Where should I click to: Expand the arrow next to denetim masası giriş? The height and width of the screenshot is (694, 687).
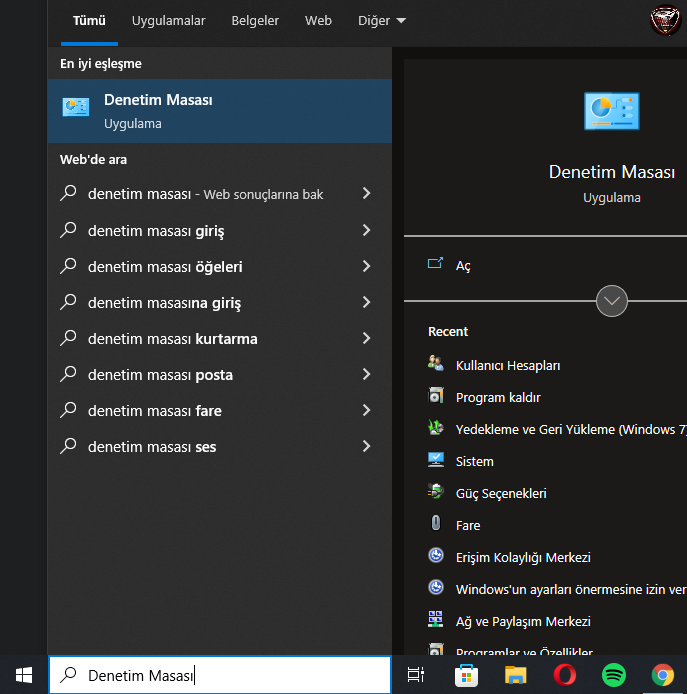[366, 231]
